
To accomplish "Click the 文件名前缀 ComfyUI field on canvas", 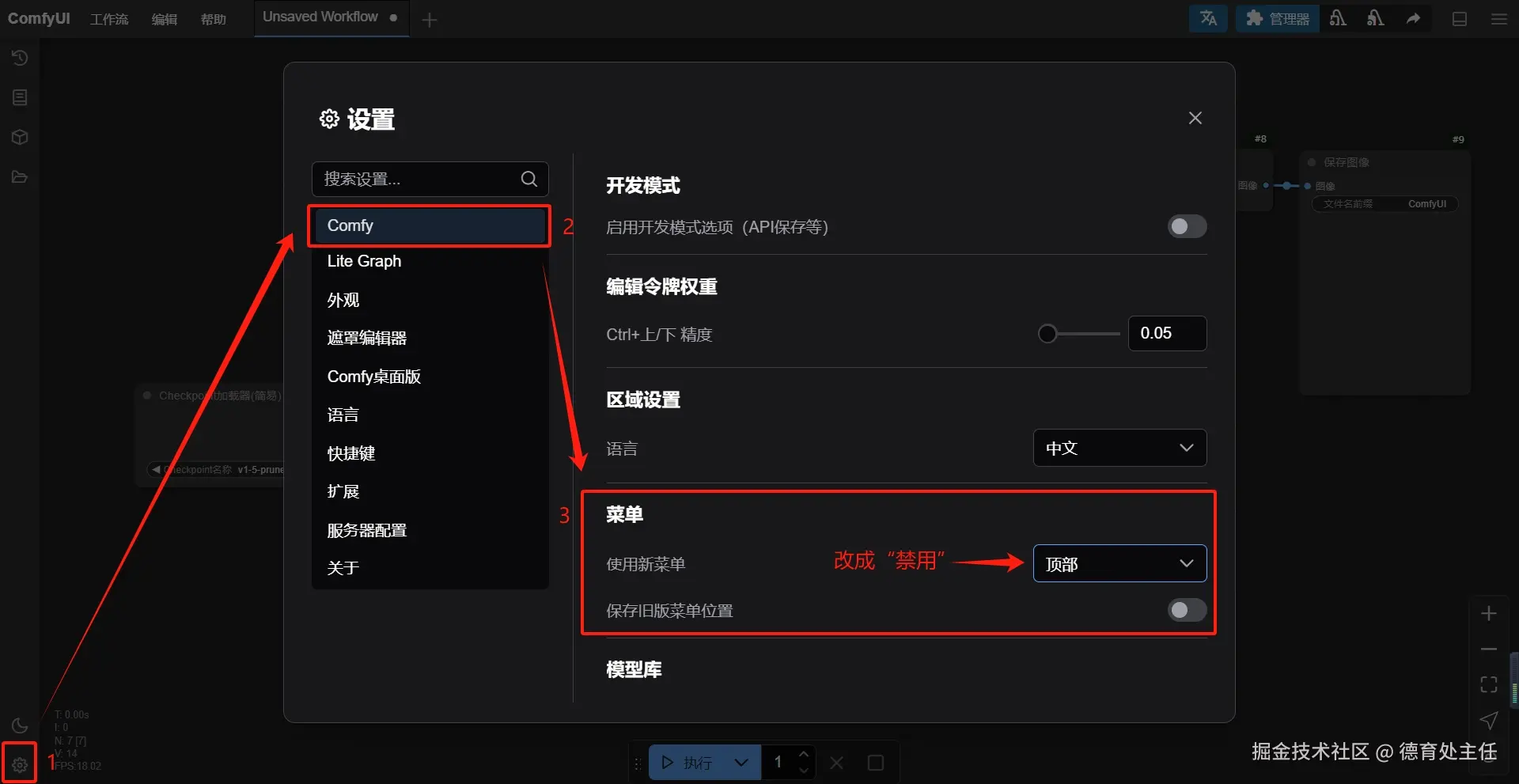I will pyautogui.click(x=1385, y=204).
